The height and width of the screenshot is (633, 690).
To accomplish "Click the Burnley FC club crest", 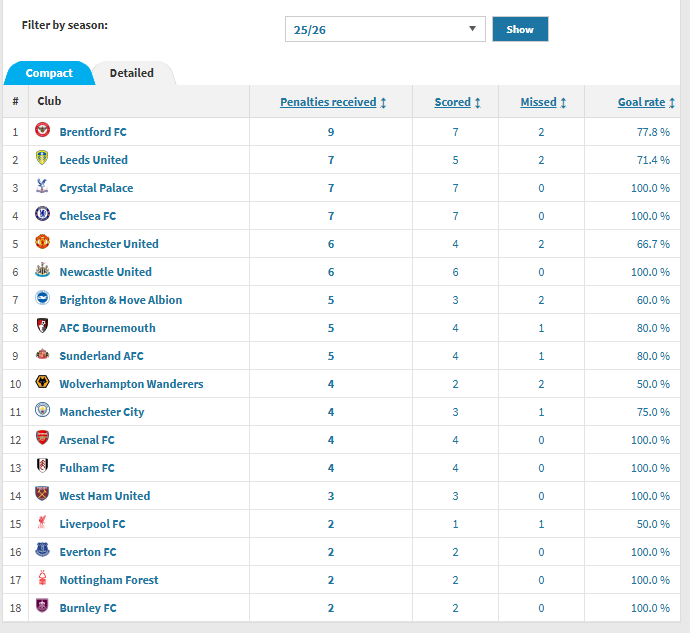I will point(42,605).
